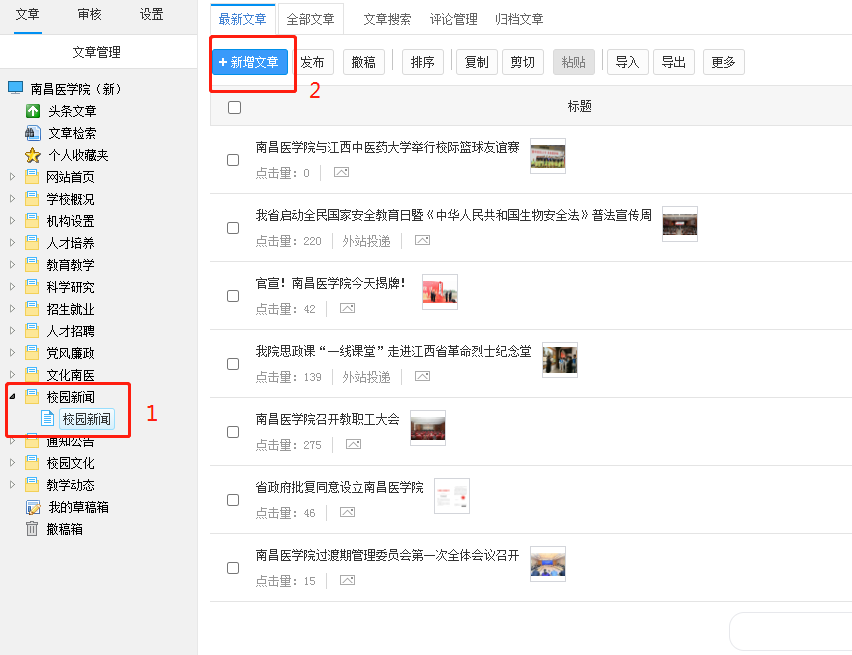Click the document icon beside child 校园新闻
This screenshot has height=655, width=852.
point(48,419)
